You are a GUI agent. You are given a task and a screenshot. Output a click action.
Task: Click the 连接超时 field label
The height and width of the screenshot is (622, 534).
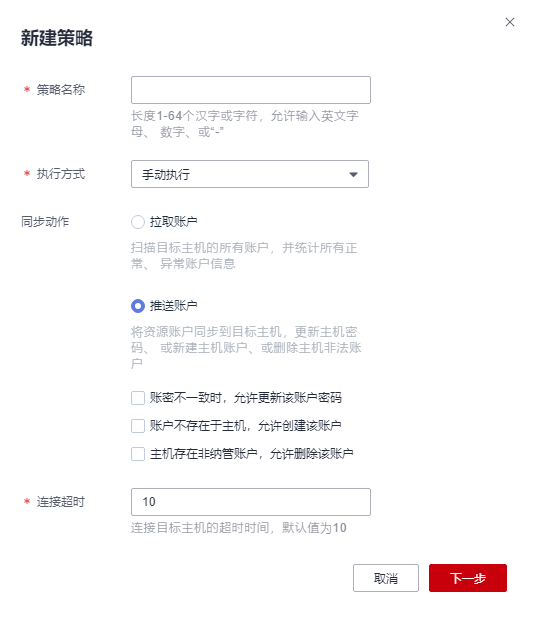pos(61,502)
